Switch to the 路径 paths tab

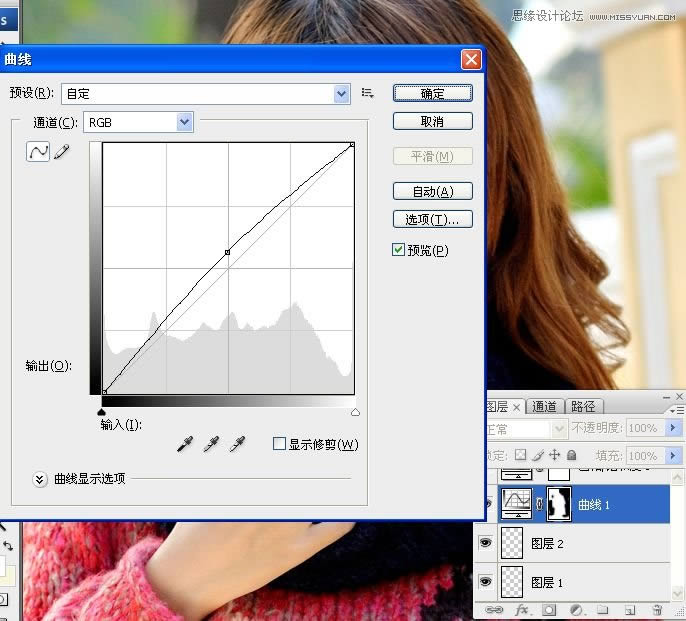tap(583, 407)
